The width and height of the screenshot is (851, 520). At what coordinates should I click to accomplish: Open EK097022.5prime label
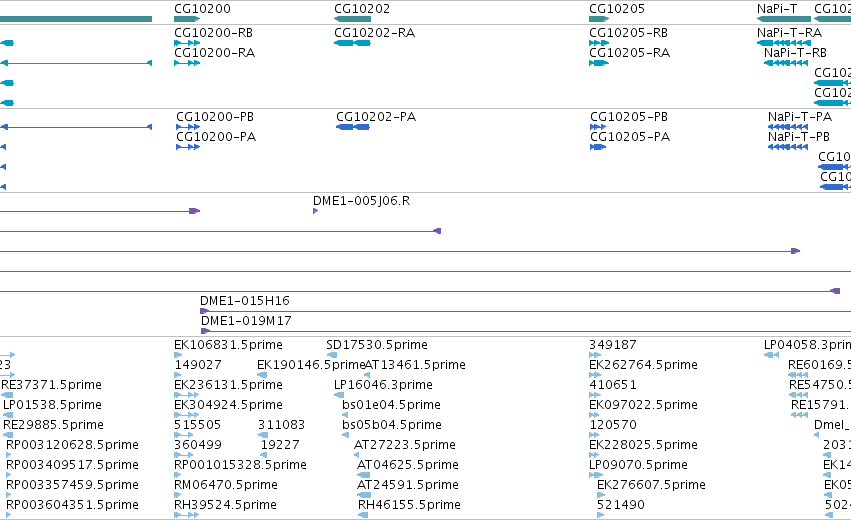(x=643, y=405)
